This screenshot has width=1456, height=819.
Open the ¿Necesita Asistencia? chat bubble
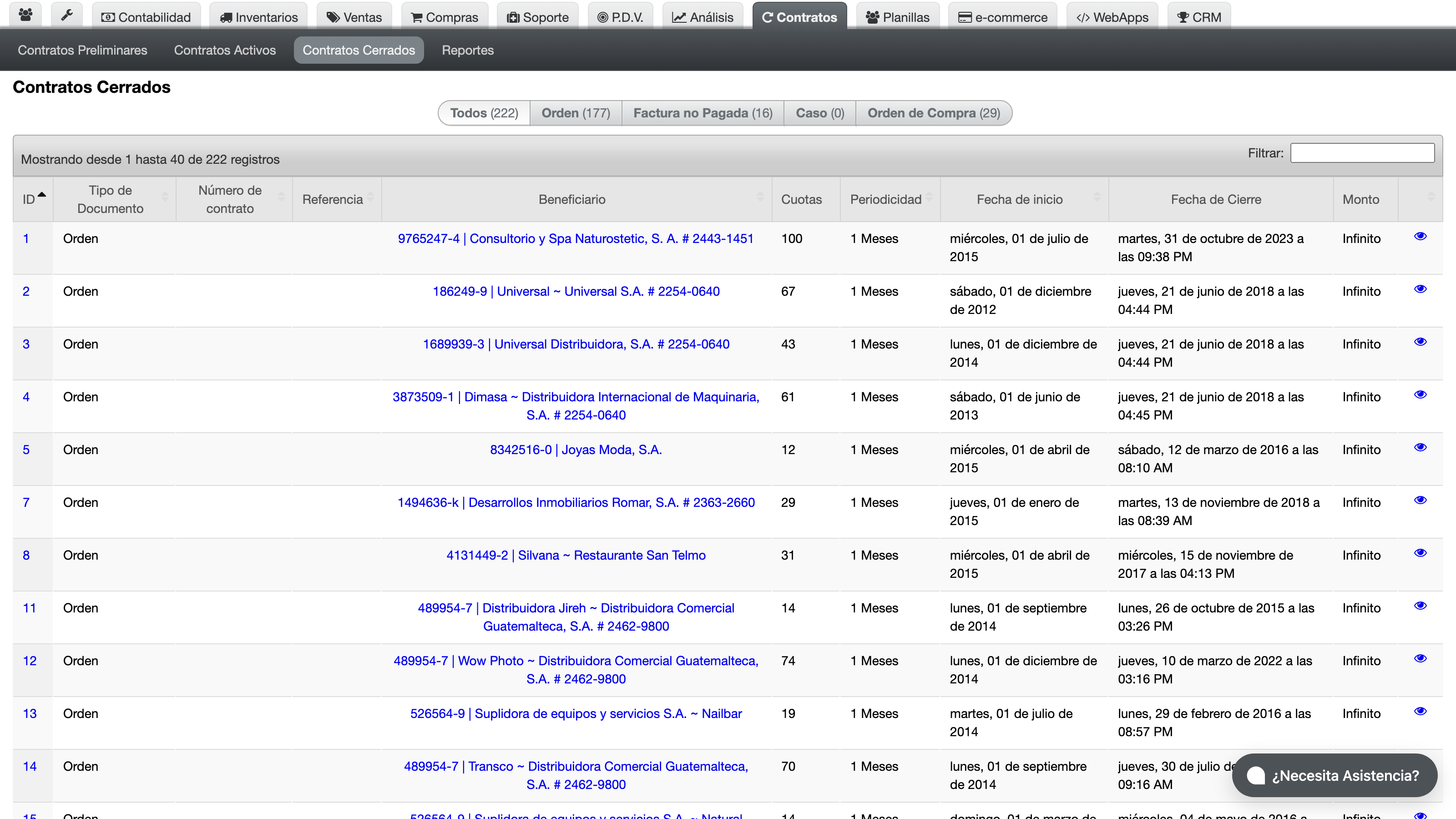tap(1334, 775)
